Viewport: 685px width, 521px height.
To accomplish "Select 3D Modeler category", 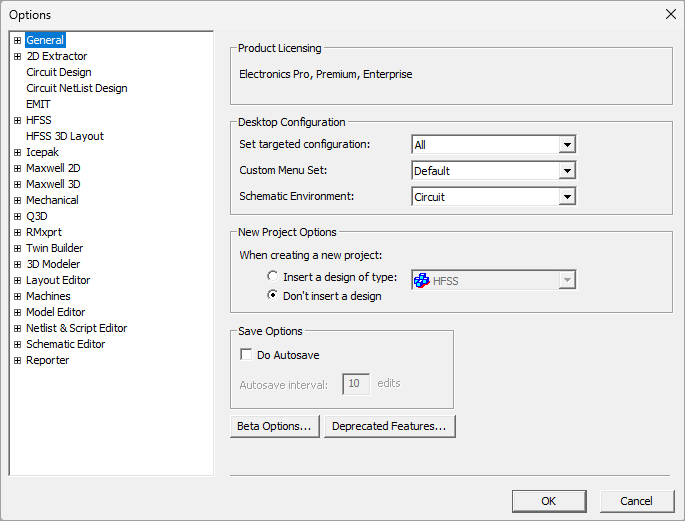I will pos(53,264).
